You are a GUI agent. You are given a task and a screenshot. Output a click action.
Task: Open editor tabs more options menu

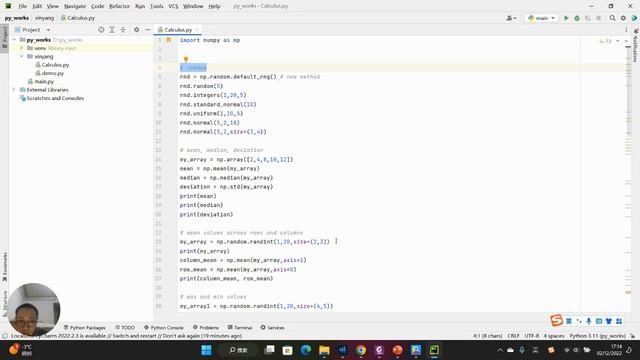click(626, 30)
